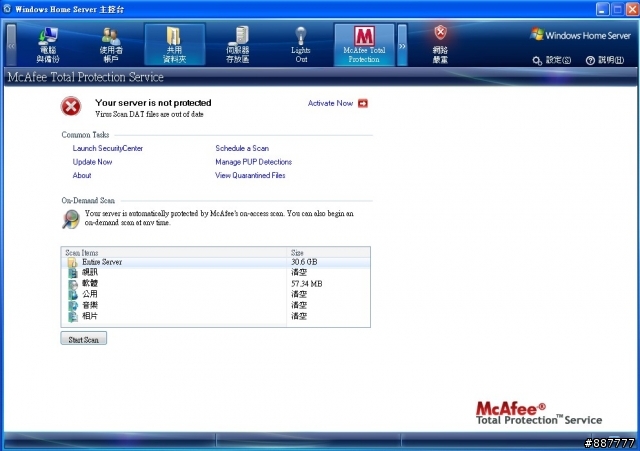Click View Quarantined Files
Viewport: 640px width, 451px height.
tap(250, 175)
